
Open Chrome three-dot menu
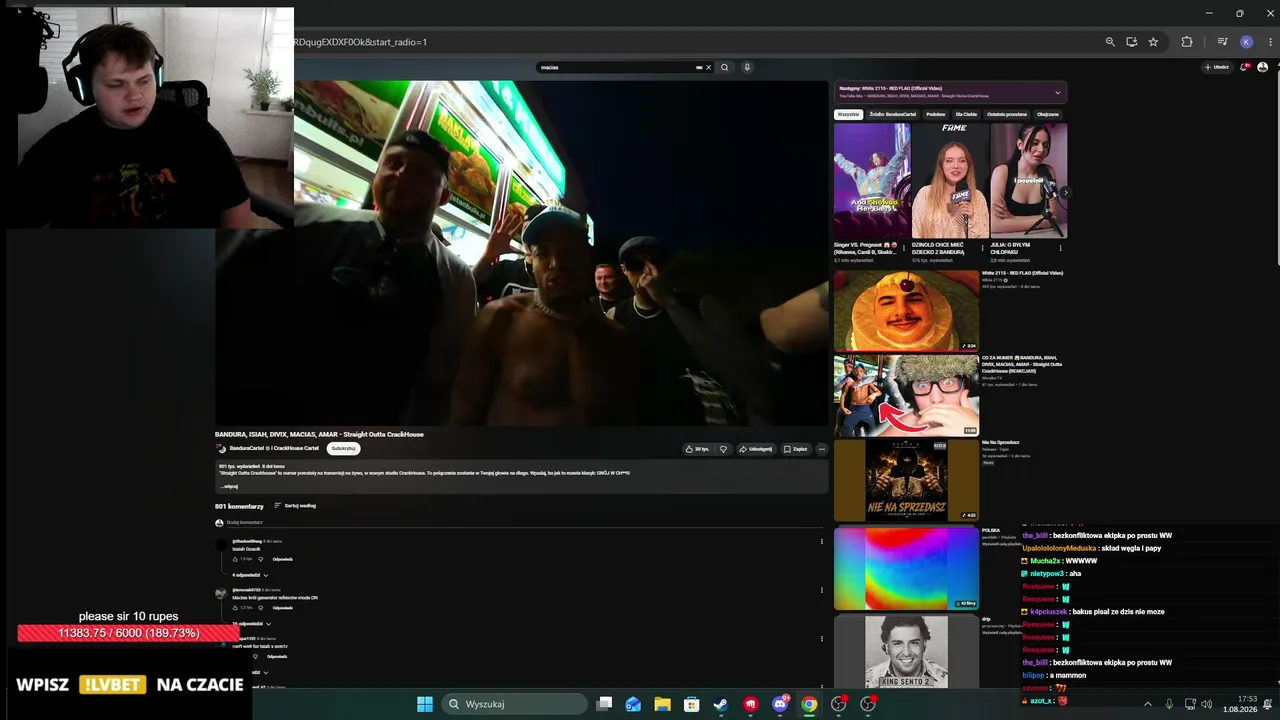pyautogui.click(x=1271, y=42)
